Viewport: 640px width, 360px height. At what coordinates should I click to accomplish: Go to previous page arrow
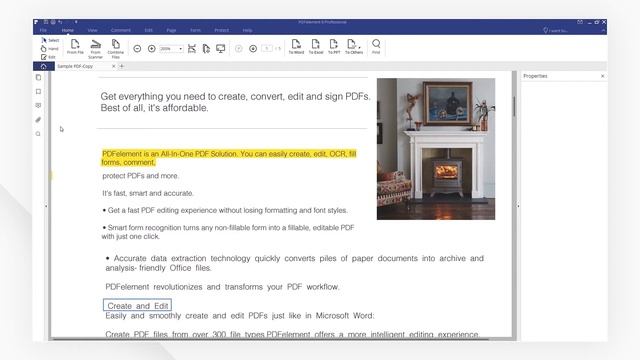click(x=239, y=49)
